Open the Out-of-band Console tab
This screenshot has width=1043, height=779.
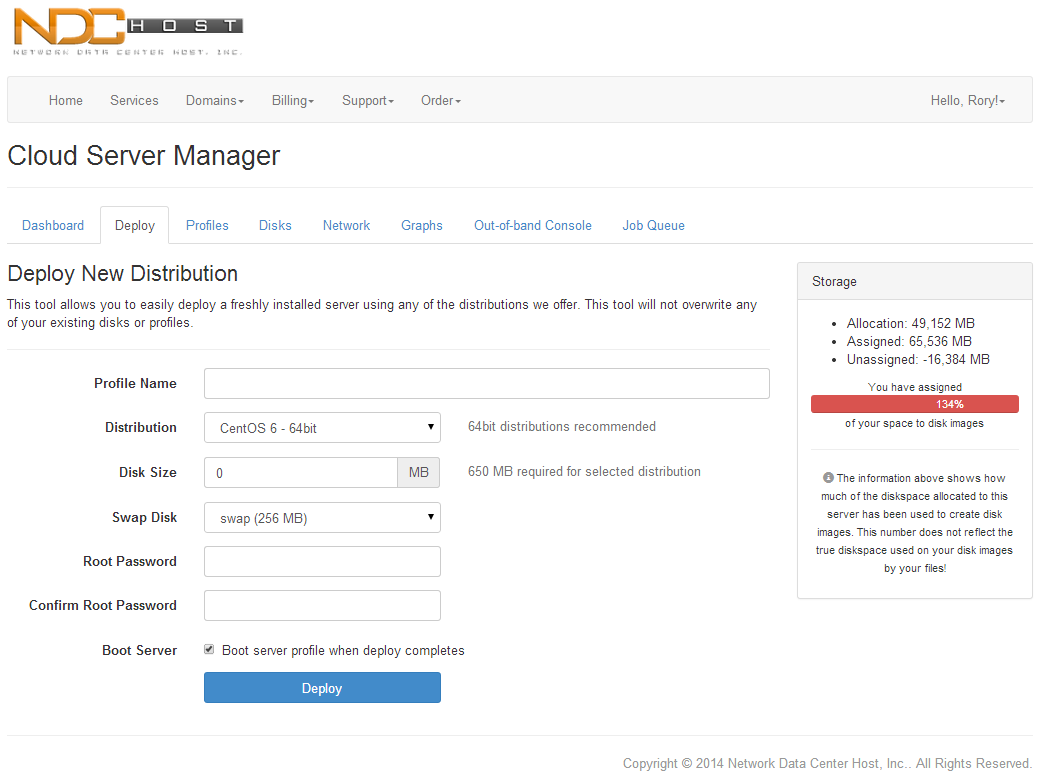[532, 226]
